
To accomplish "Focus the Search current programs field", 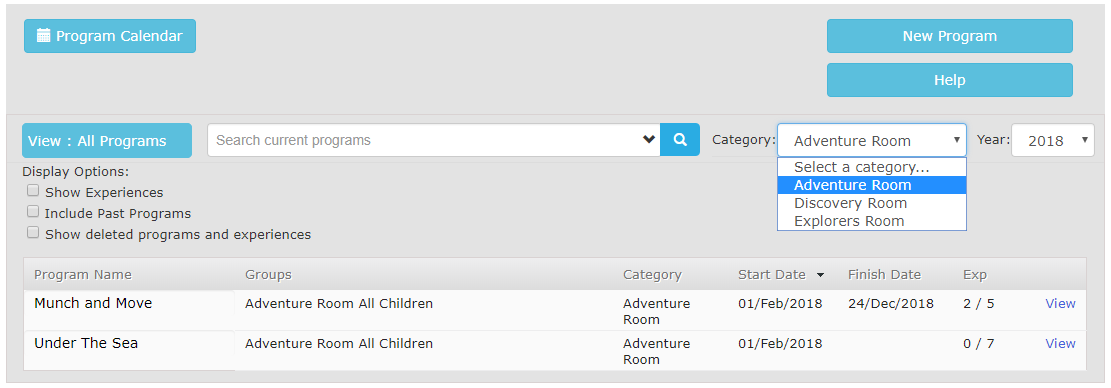I will tap(425, 140).
